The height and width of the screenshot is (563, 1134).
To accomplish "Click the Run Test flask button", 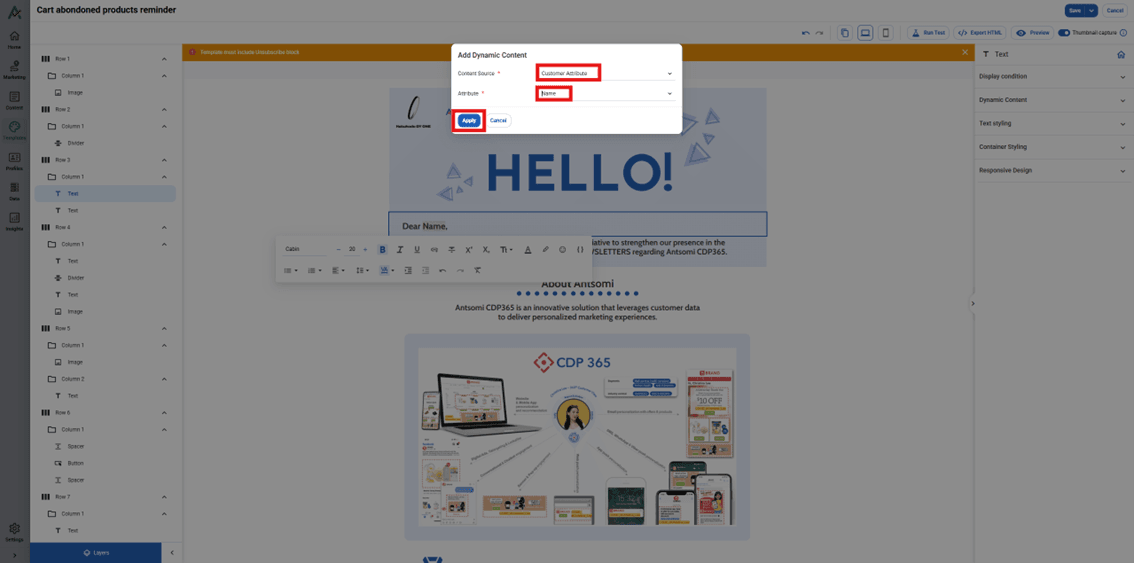I will point(928,33).
